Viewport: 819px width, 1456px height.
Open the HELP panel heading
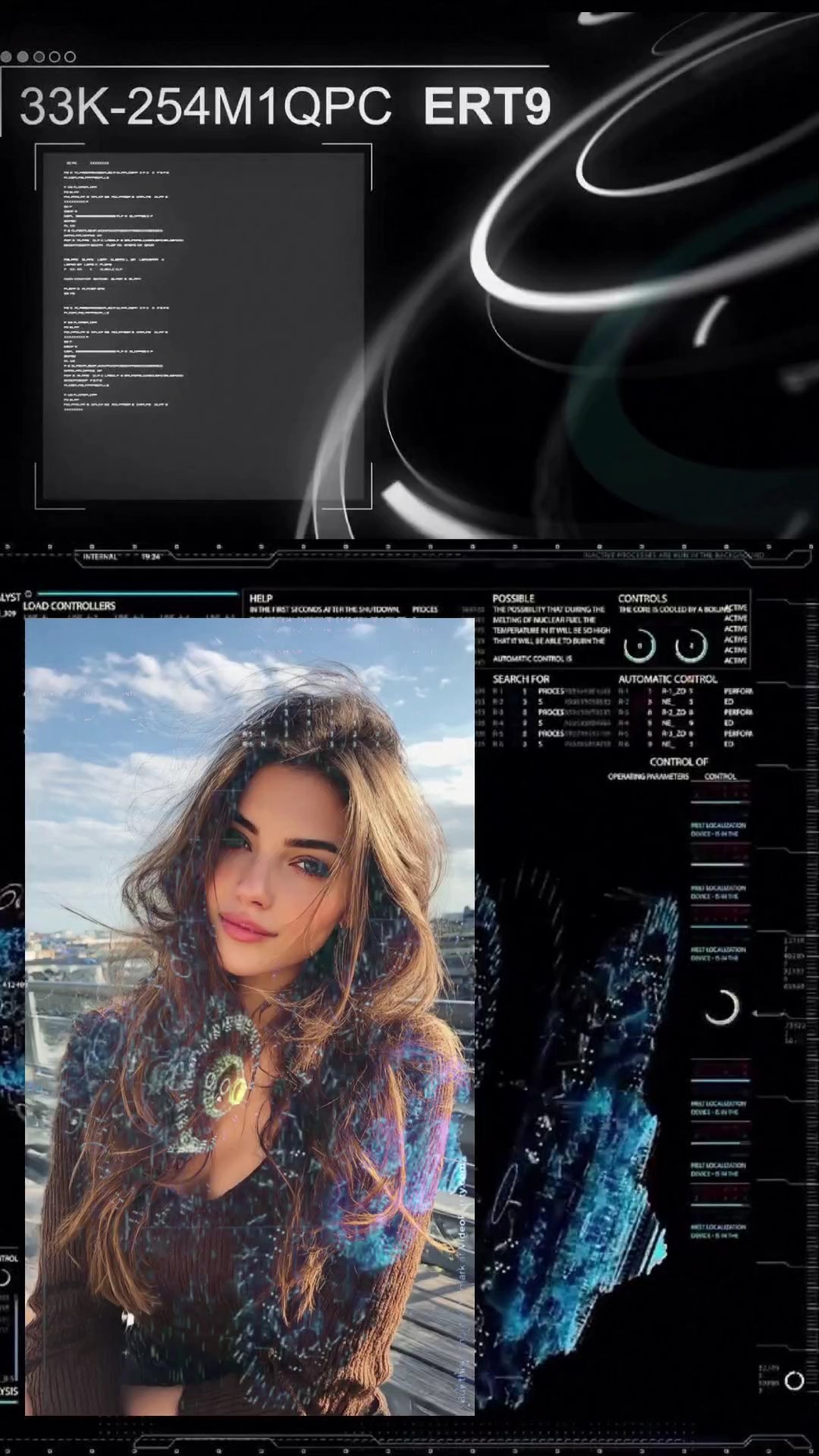[x=261, y=598]
